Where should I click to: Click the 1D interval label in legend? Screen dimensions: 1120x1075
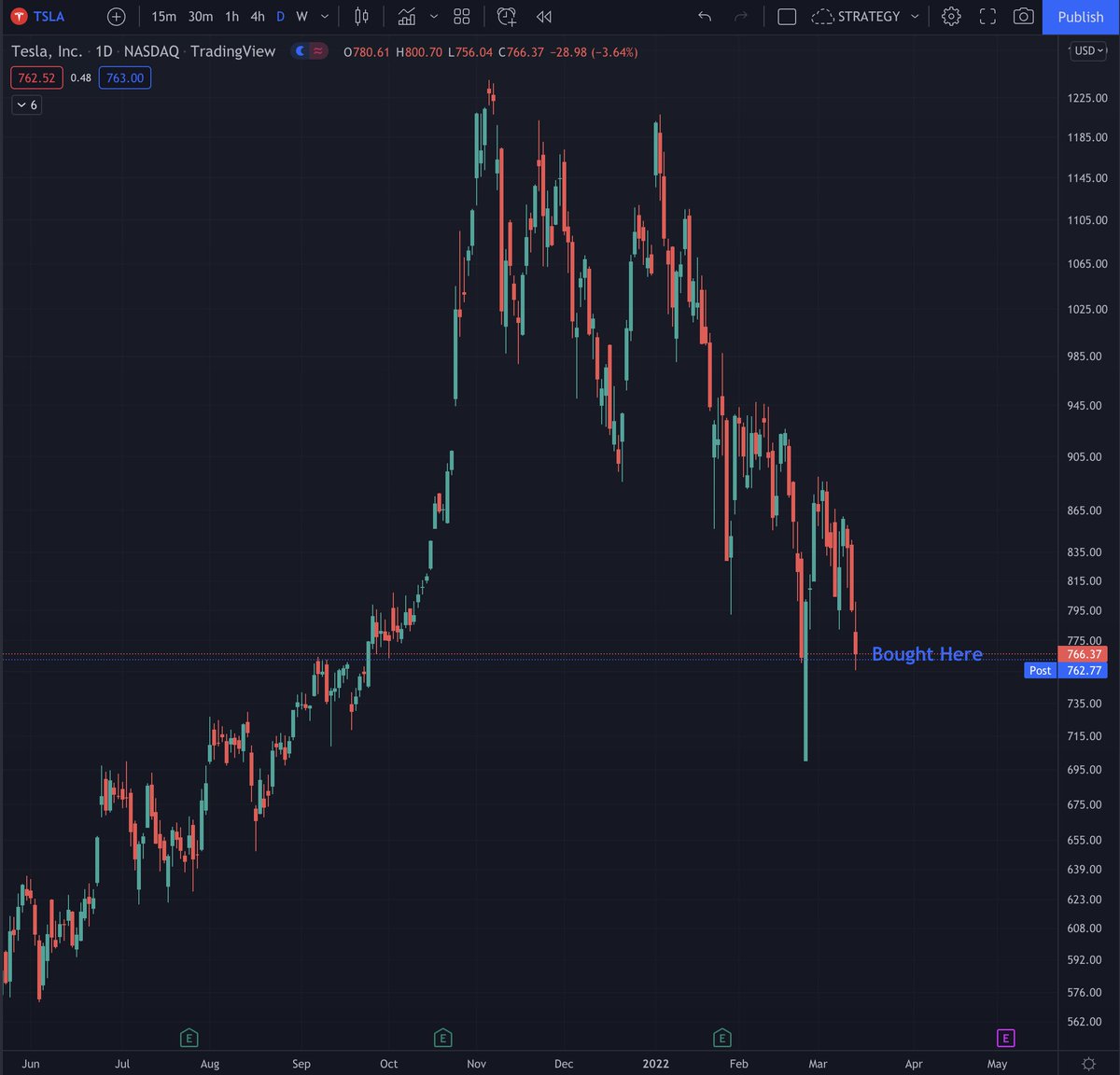click(x=104, y=51)
